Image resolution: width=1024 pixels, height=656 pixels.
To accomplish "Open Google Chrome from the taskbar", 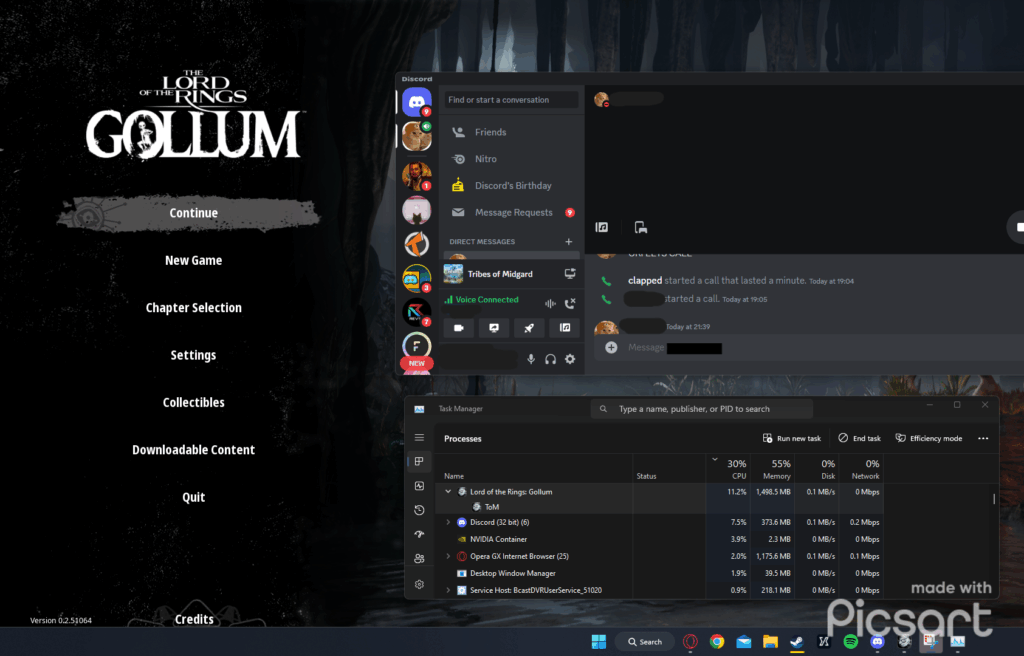I will pos(717,642).
